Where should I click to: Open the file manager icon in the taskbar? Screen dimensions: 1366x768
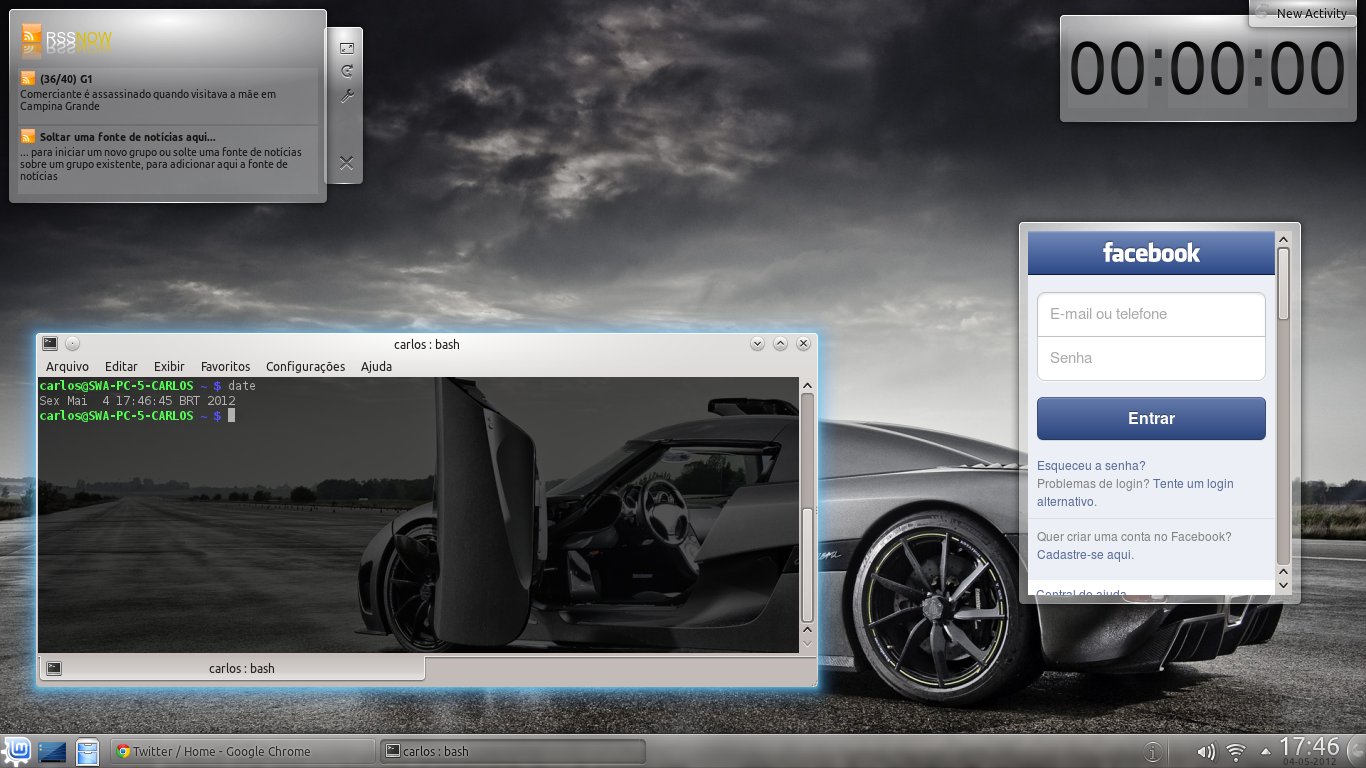[x=88, y=751]
